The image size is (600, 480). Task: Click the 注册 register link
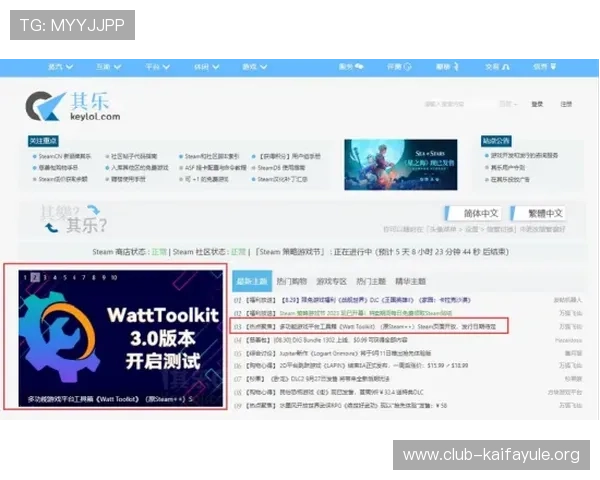(x=566, y=104)
